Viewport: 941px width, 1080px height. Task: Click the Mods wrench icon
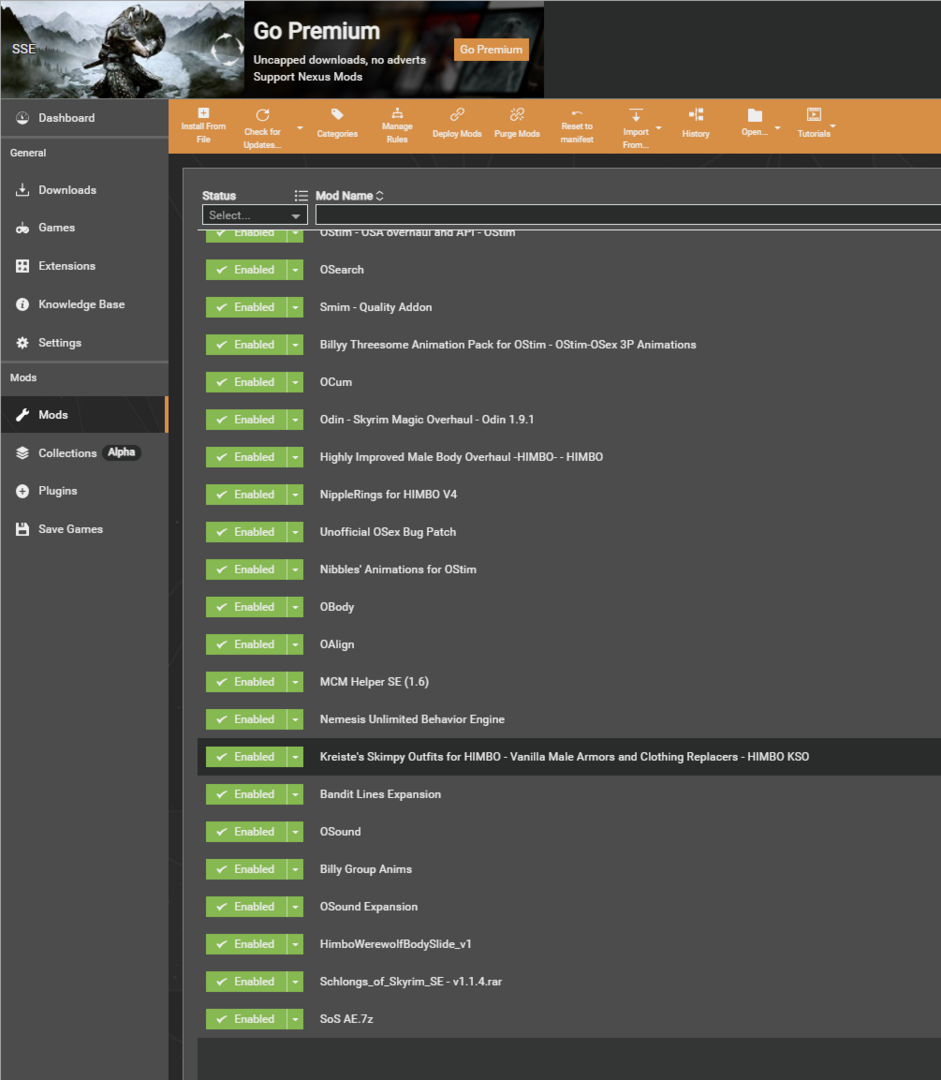coord(23,415)
